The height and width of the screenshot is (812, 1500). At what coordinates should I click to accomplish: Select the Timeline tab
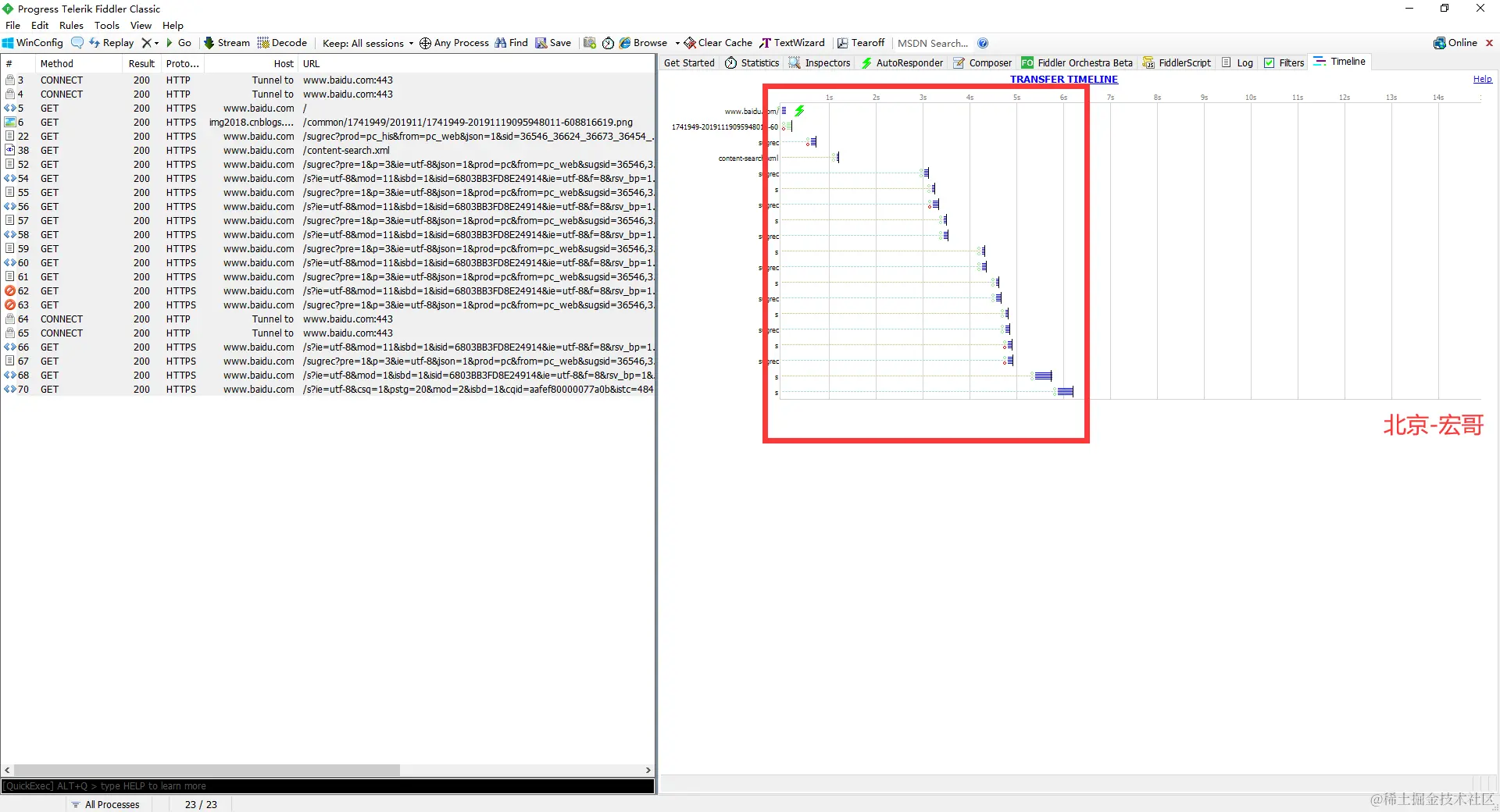tap(1340, 62)
